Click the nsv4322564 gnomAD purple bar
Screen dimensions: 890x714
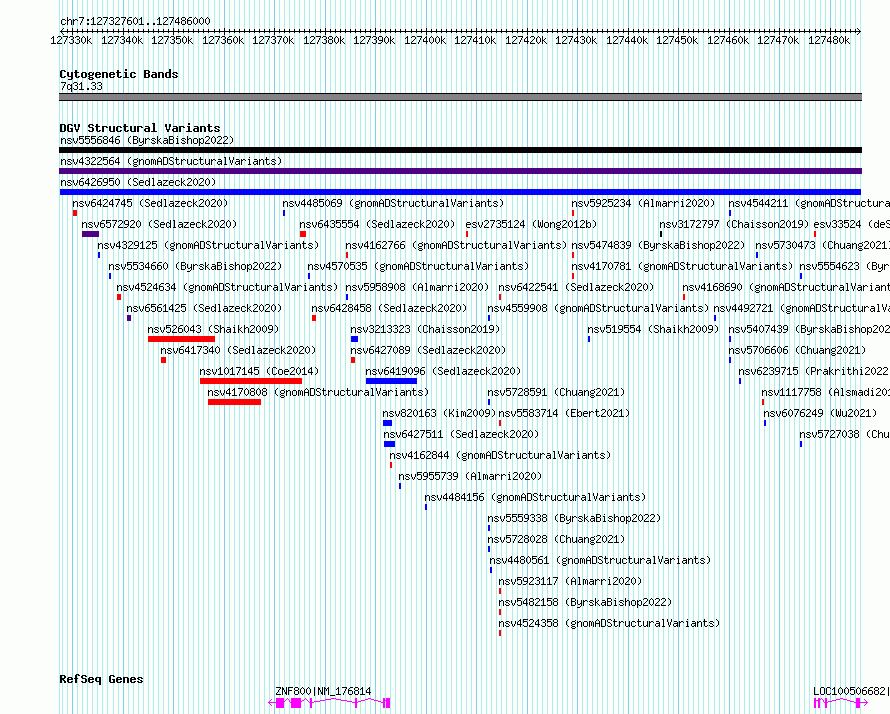tap(460, 171)
